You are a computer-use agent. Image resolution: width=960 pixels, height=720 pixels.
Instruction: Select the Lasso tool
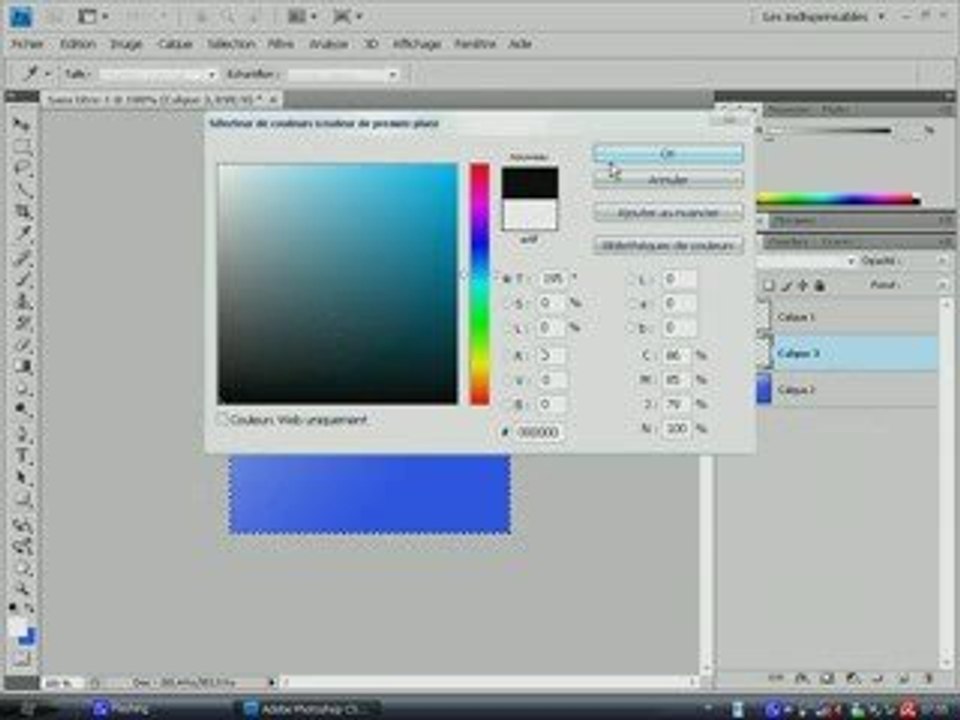tap(22, 168)
